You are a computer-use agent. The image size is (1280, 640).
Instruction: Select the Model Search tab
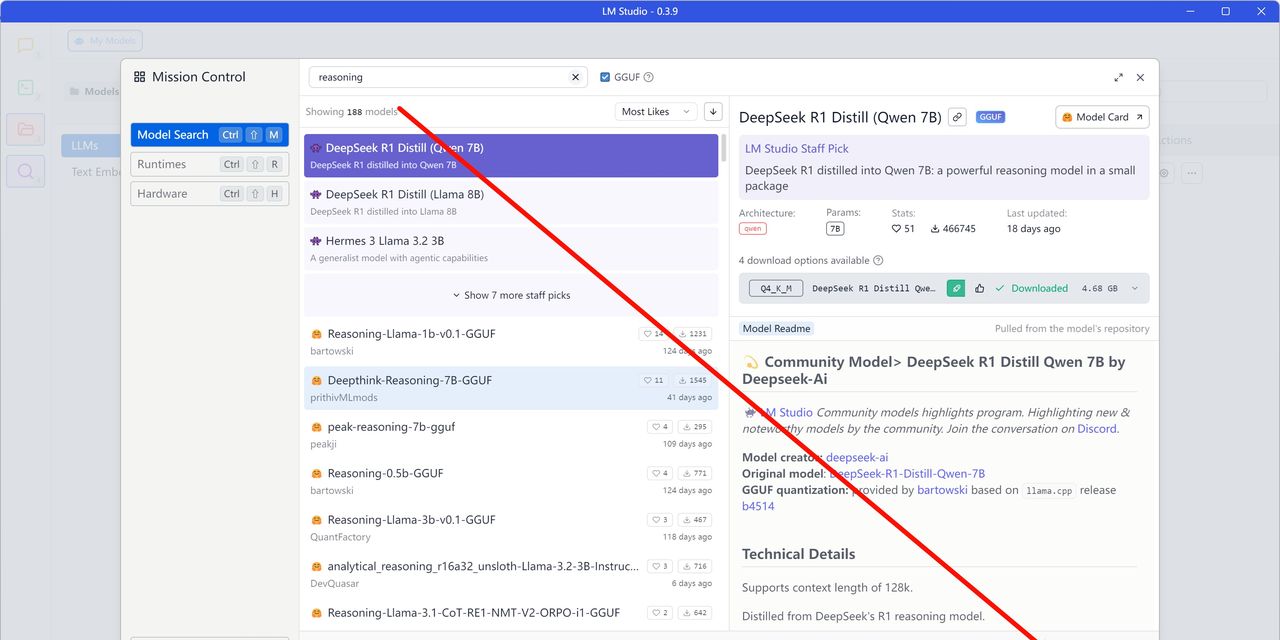coord(209,135)
